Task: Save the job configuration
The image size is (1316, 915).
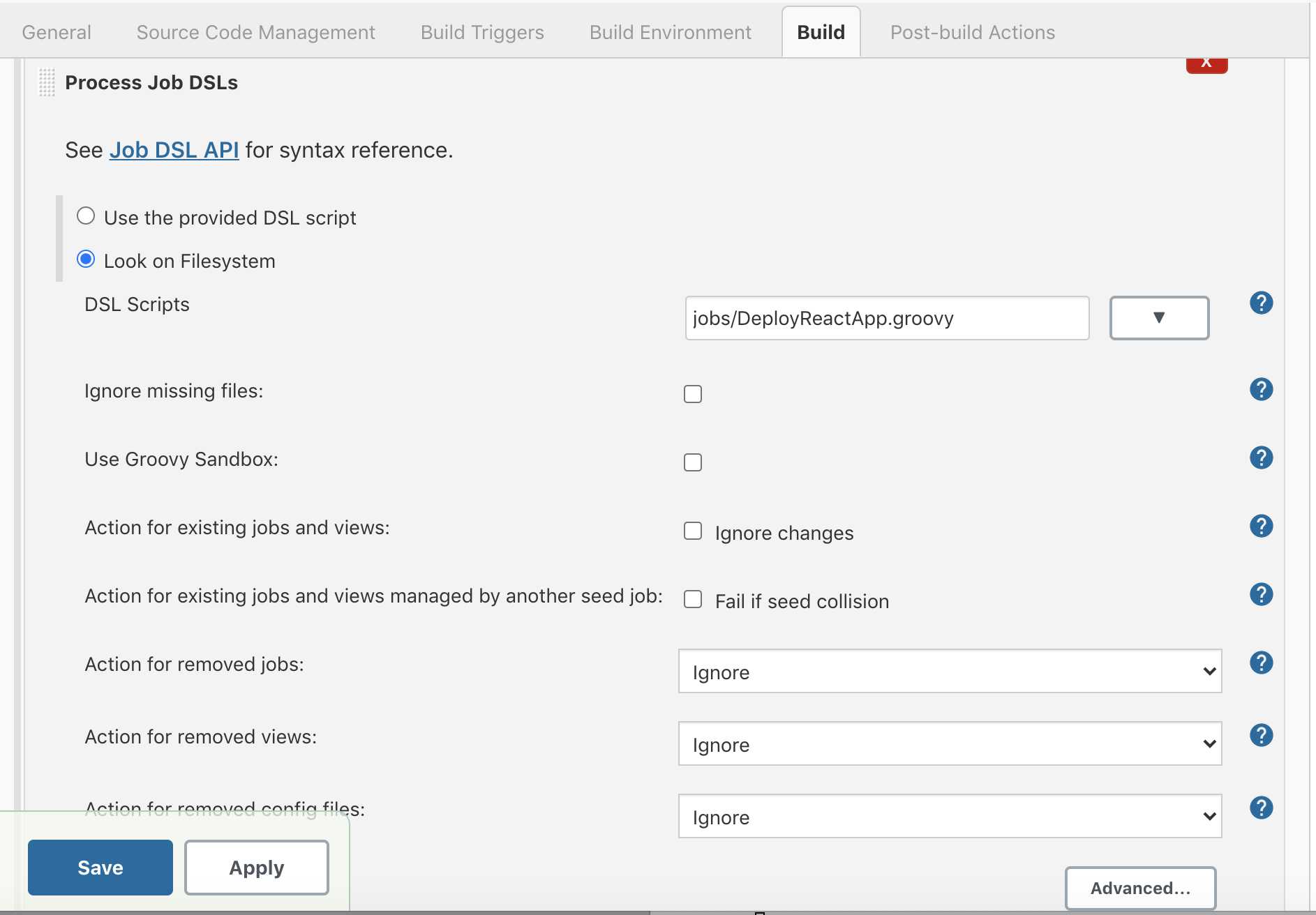Action: click(100, 868)
